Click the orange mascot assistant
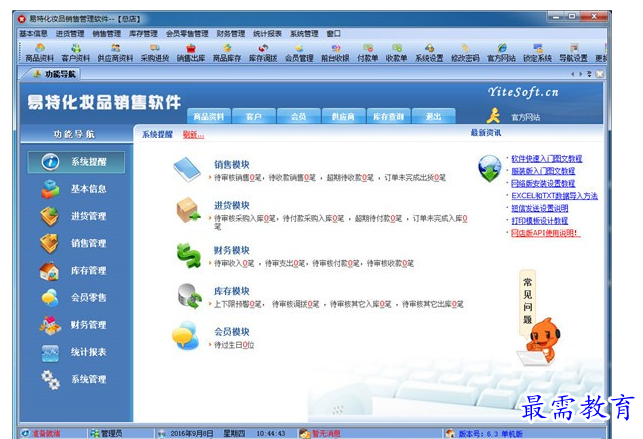The width and height of the screenshot is (643, 439). click(x=540, y=341)
